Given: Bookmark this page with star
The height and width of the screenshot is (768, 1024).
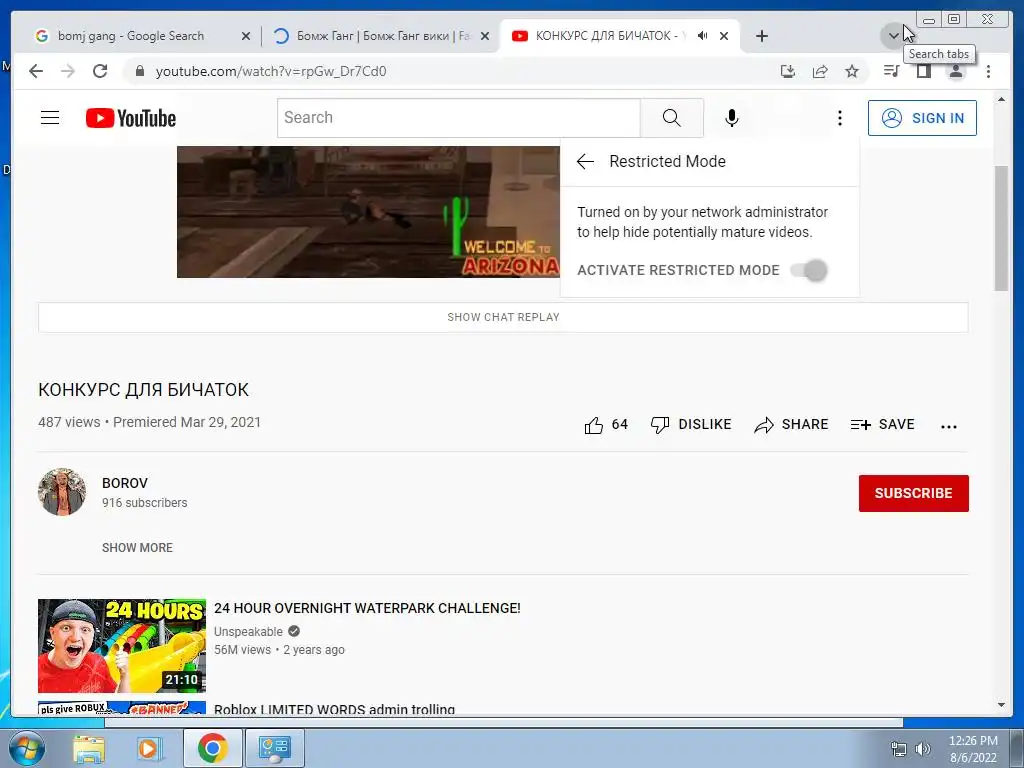Looking at the screenshot, I should click(x=852, y=71).
